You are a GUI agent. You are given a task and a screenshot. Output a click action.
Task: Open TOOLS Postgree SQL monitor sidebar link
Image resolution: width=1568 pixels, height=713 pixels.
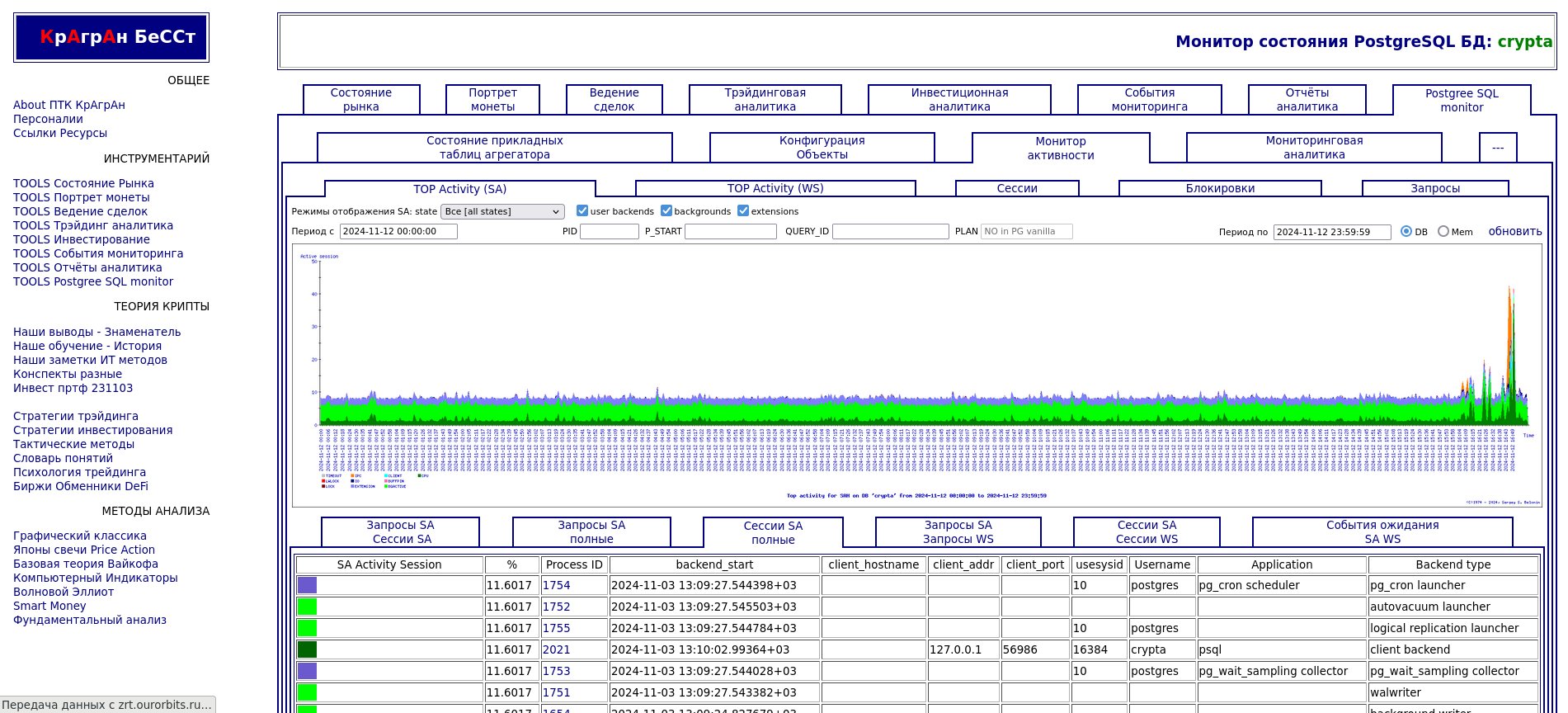[x=93, y=281]
